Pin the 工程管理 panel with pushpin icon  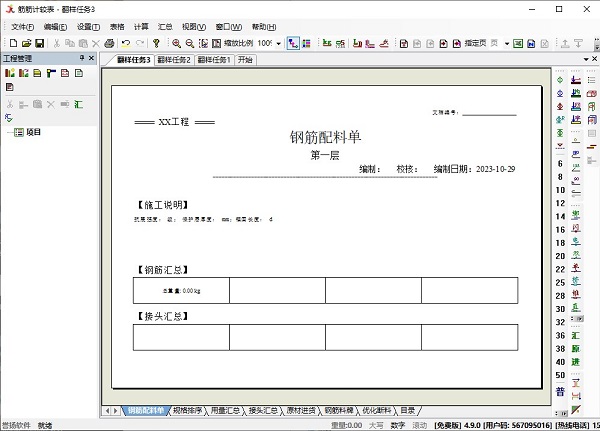[82, 58]
